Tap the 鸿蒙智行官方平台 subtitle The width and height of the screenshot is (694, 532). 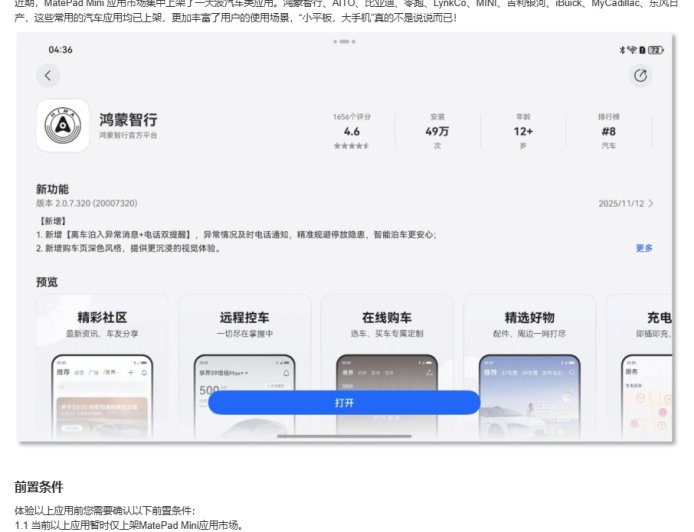click(128, 135)
